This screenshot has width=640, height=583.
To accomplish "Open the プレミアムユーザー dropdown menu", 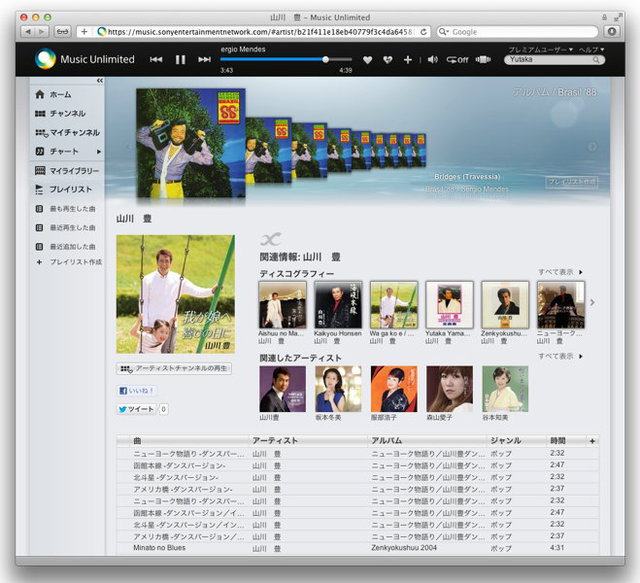I will [x=541, y=49].
